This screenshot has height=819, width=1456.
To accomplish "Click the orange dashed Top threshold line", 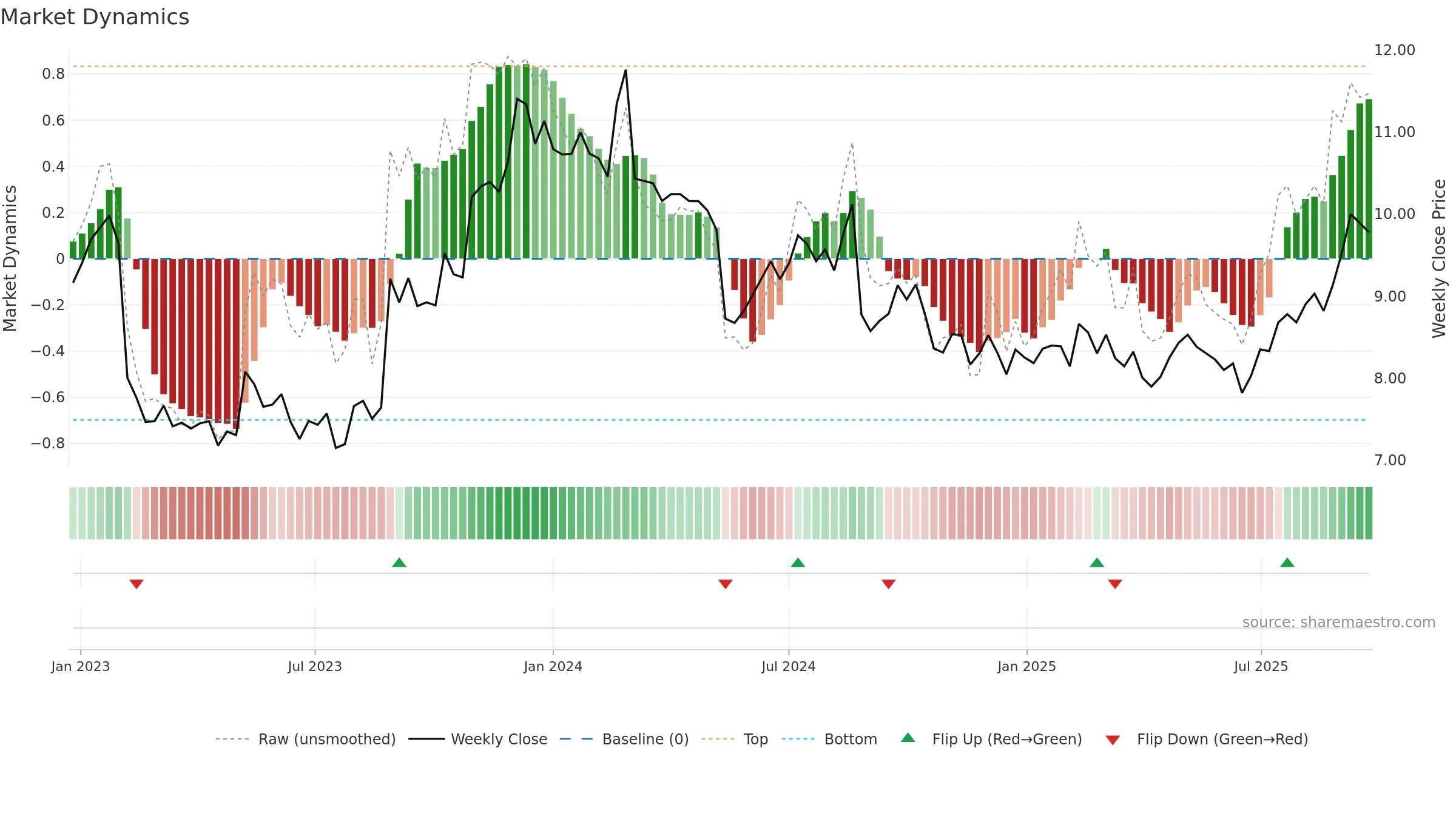I will [720, 66].
